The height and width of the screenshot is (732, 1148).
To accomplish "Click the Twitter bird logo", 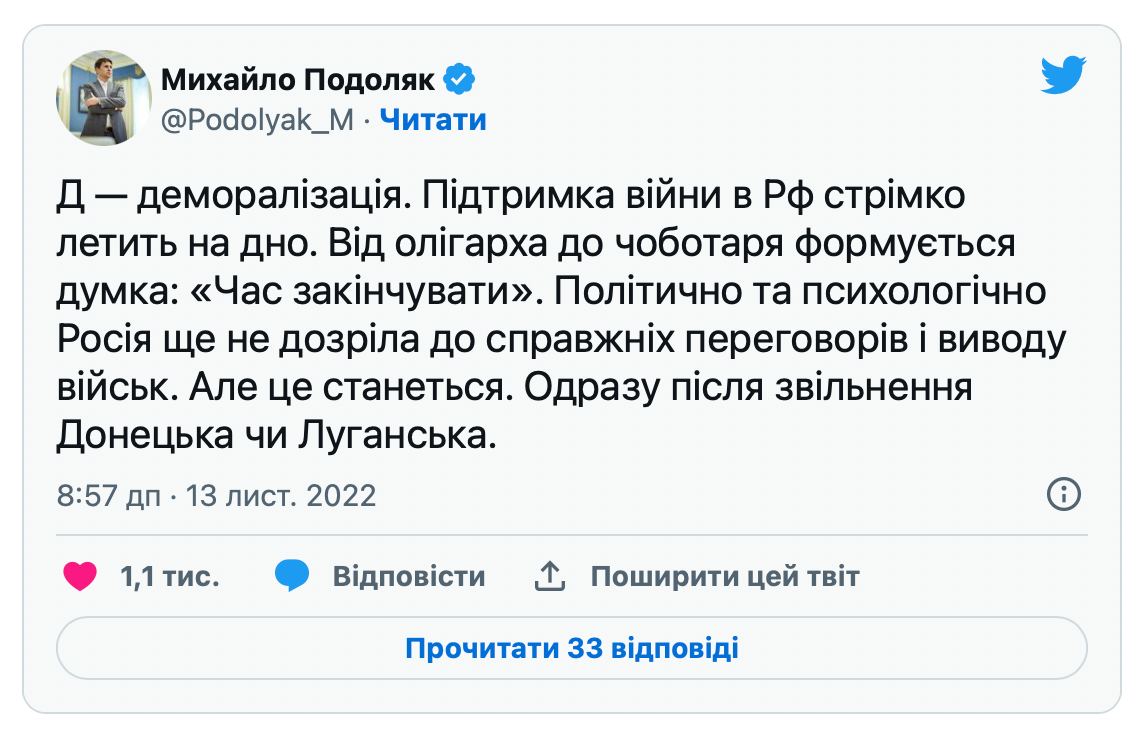I will [x=1062, y=76].
